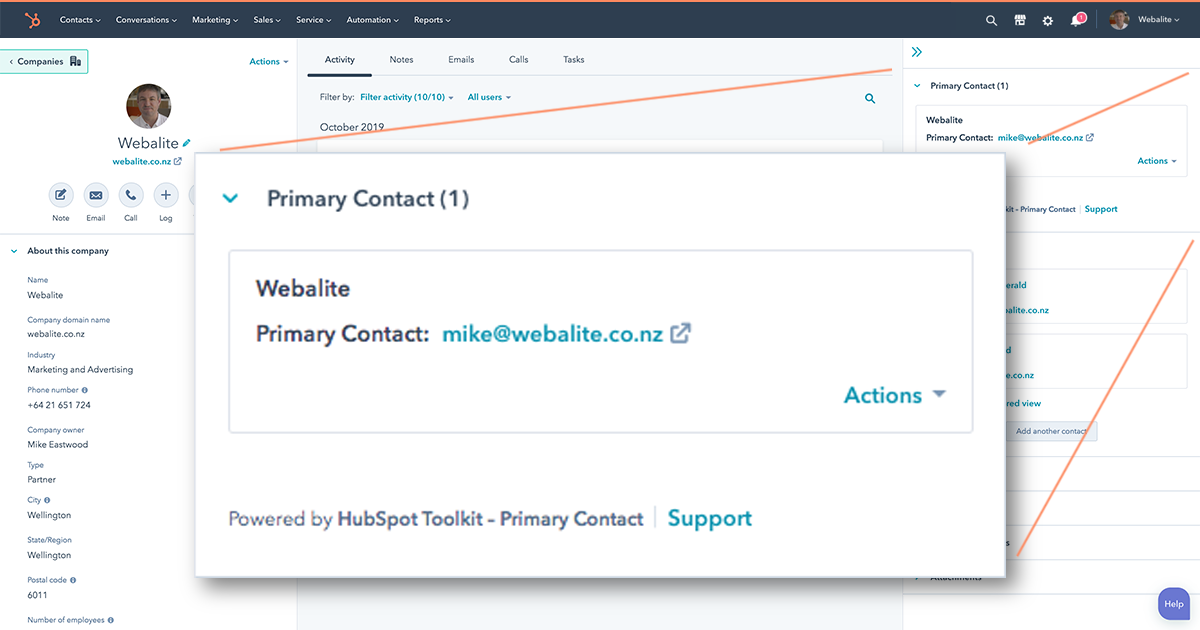Open the Marketing menu

coord(215,20)
